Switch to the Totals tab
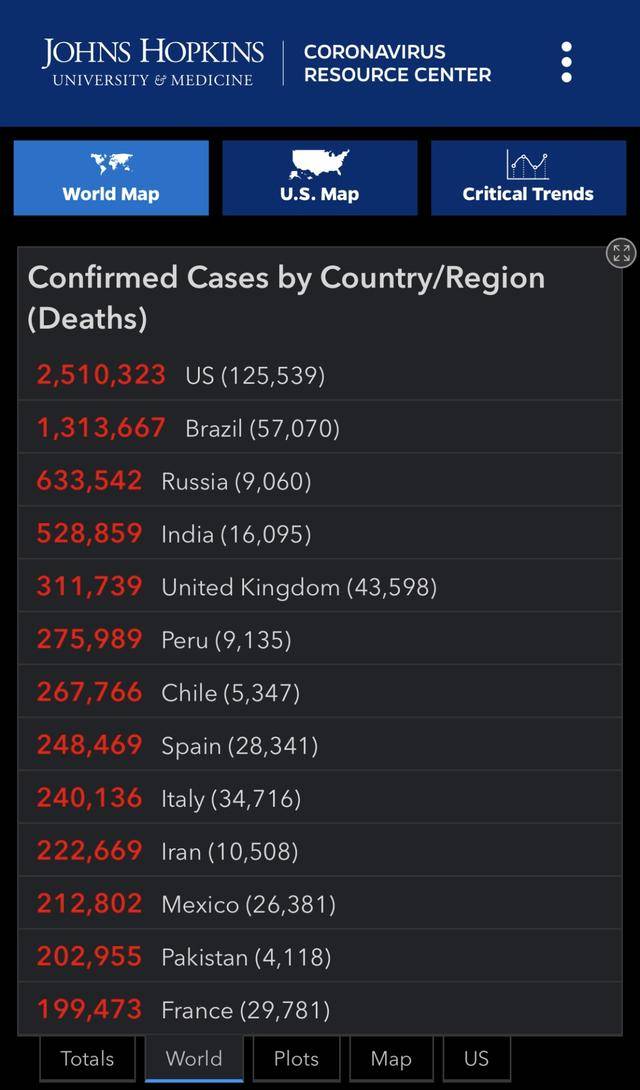The width and height of the screenshot is (640, 1090). tap(87, 1058)
